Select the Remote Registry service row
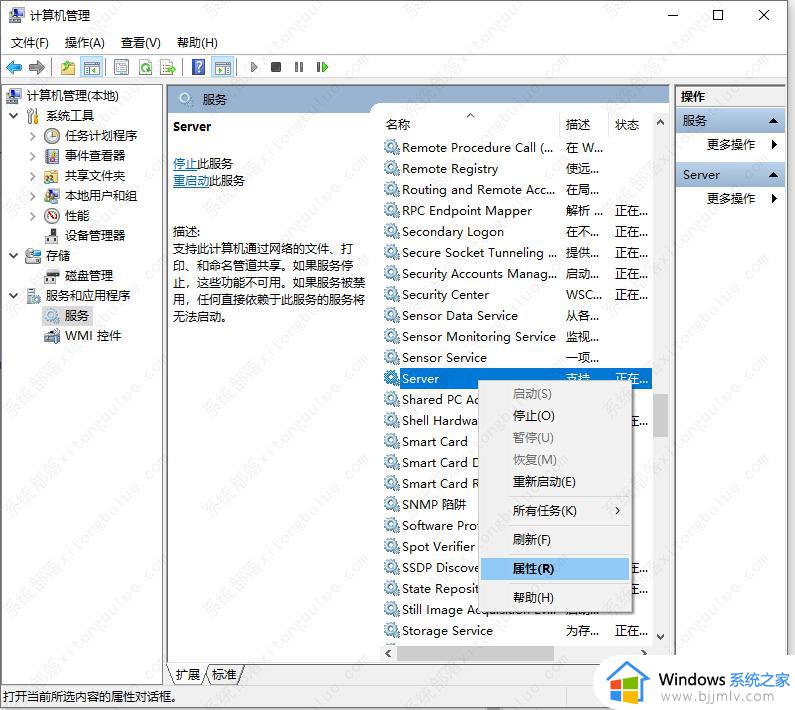Viewport: 795px width, 710px height. pyautogui.click(x=517, y=169)
